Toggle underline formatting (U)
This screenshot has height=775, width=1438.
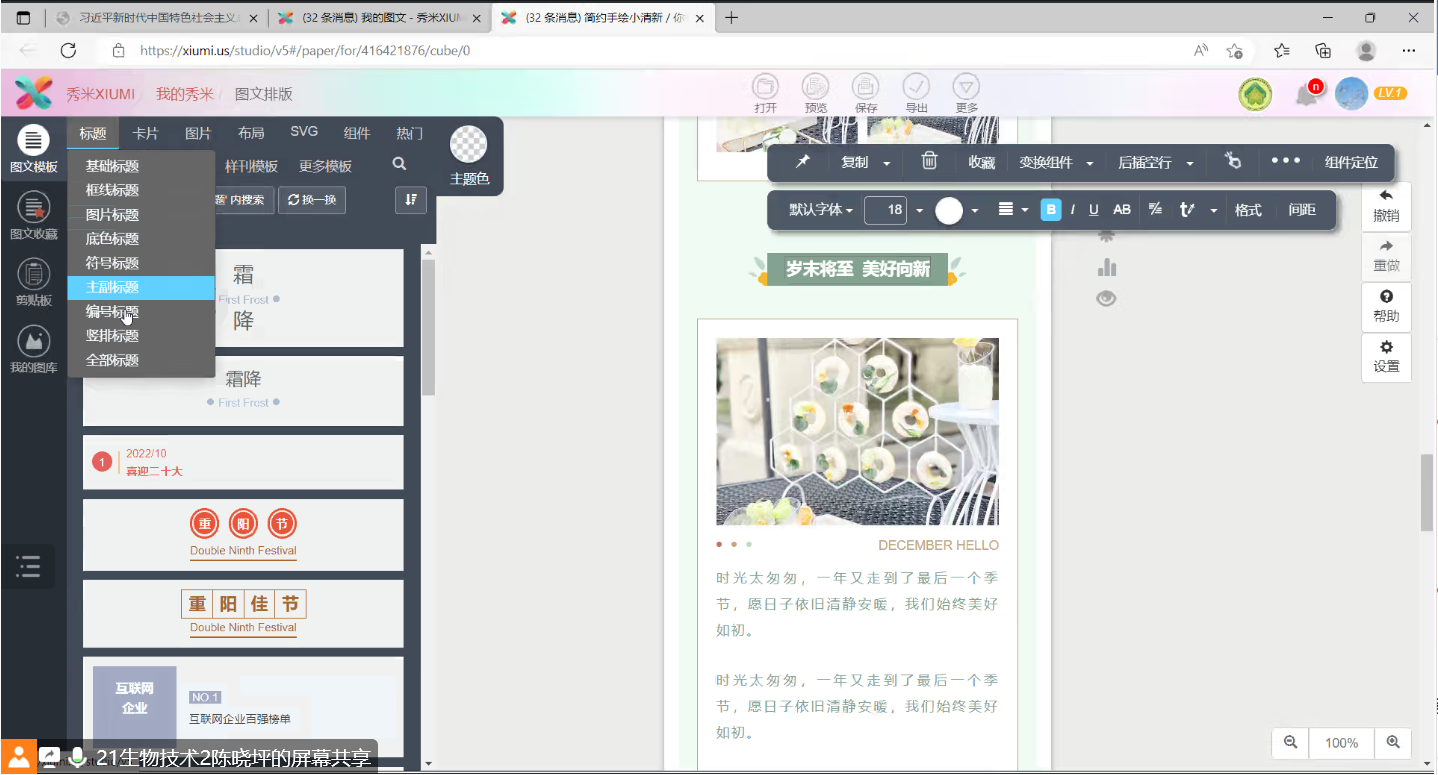click(1093, 210)
